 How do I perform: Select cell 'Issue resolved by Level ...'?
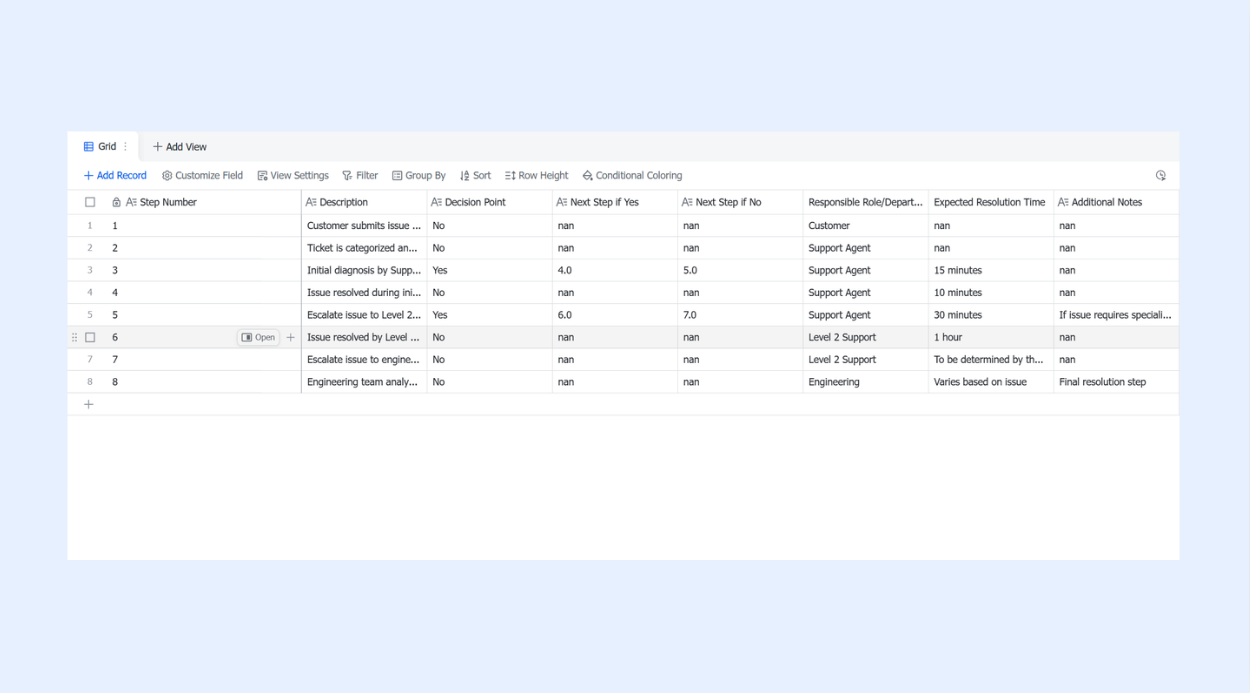[364, 338]
